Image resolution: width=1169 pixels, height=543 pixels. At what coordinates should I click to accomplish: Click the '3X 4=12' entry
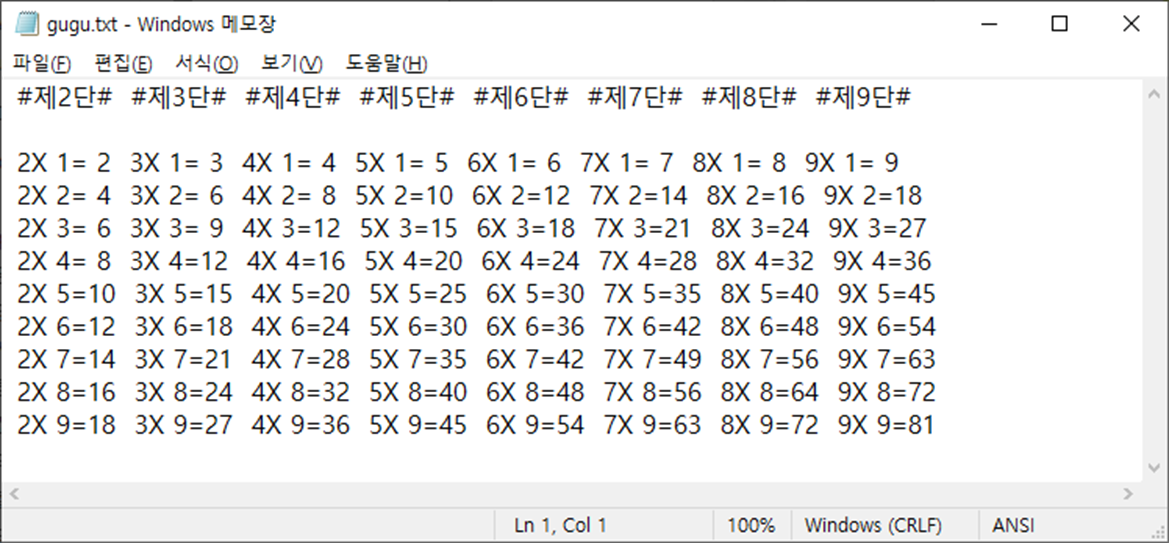[x=179, y=261]
